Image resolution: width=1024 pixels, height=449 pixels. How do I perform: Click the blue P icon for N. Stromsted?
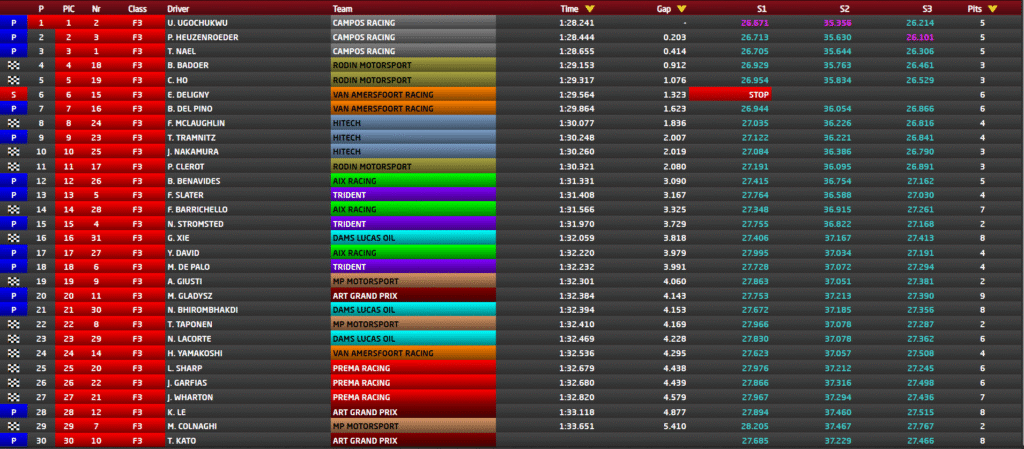point(13,223)
